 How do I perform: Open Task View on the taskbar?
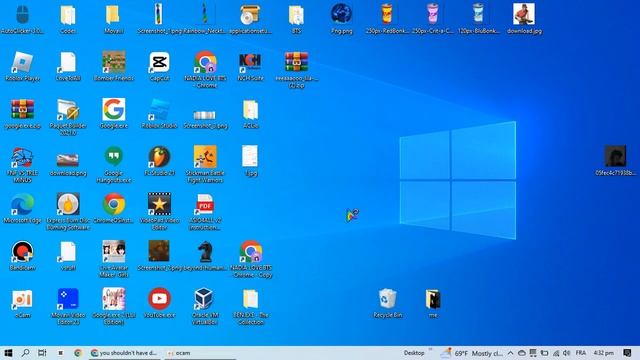(42, 353)
